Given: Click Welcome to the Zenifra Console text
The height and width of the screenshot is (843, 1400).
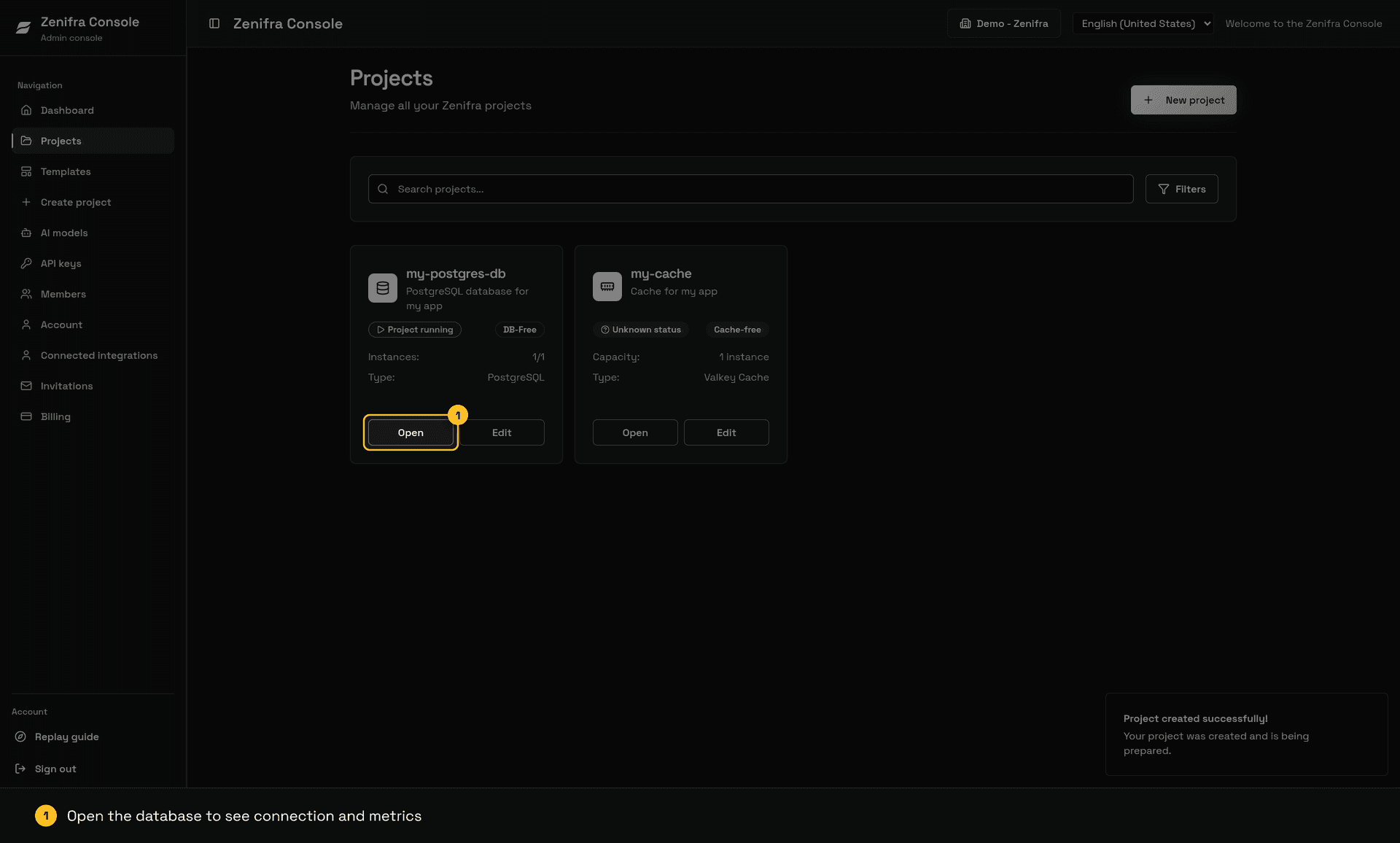Looking at the screenshot, I should coord(1304,23).
